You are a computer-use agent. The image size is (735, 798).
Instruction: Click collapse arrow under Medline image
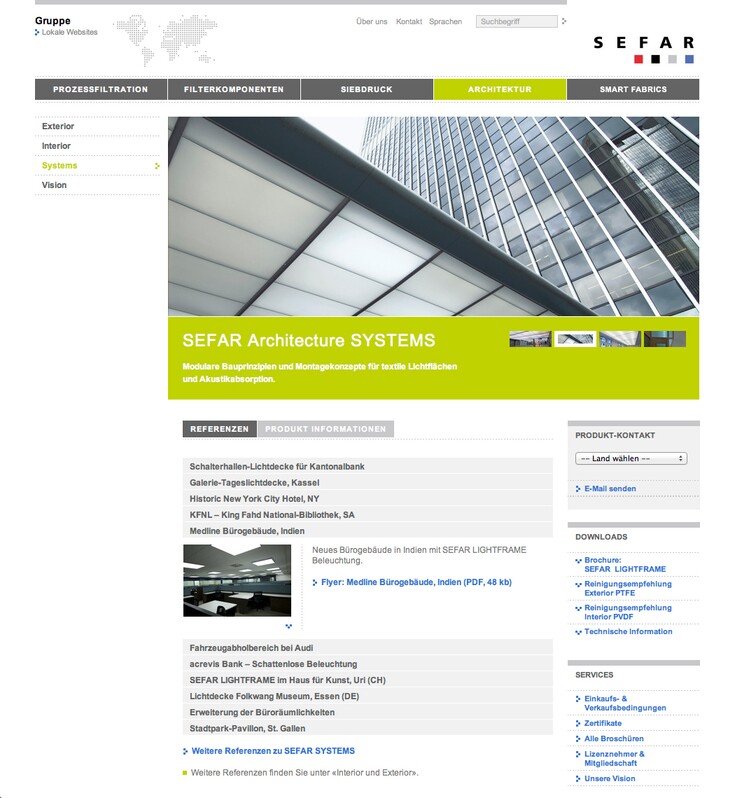pyautogui.click(x=289, y=626)
